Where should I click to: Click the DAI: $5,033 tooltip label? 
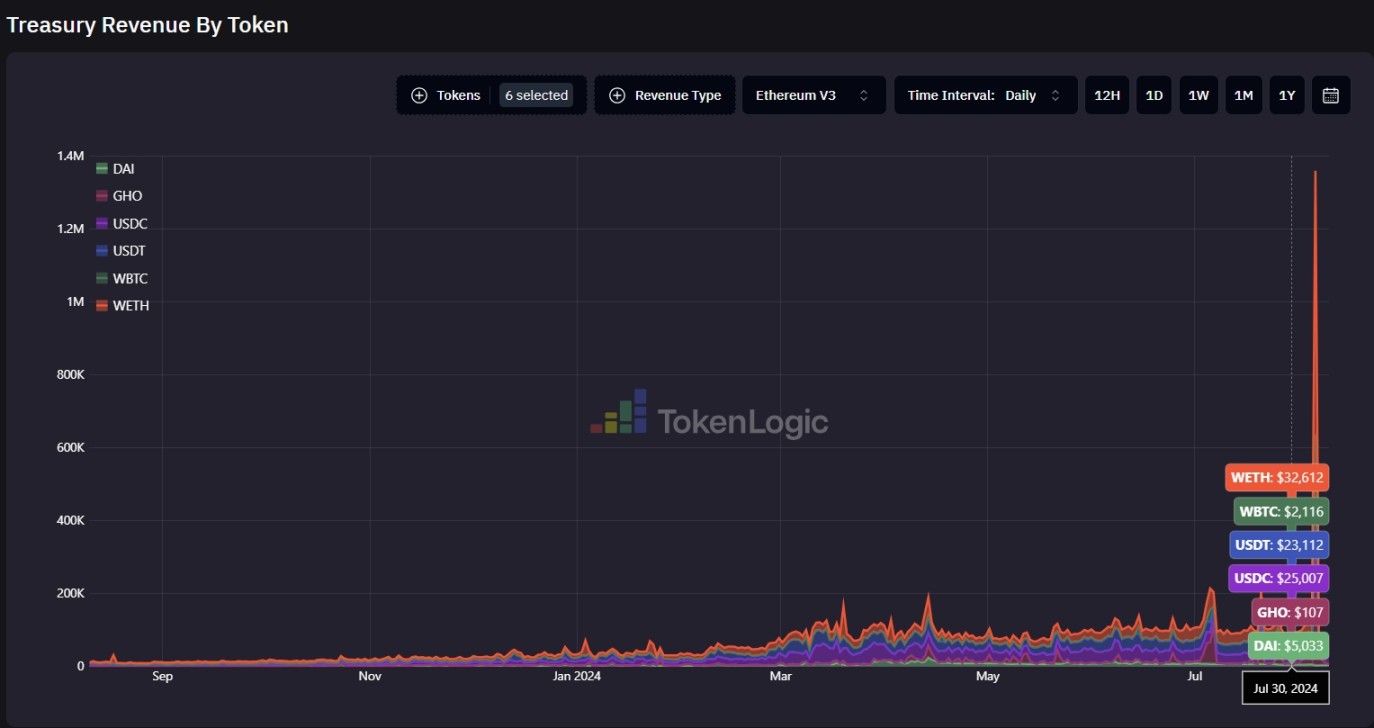coord(1286,646)
